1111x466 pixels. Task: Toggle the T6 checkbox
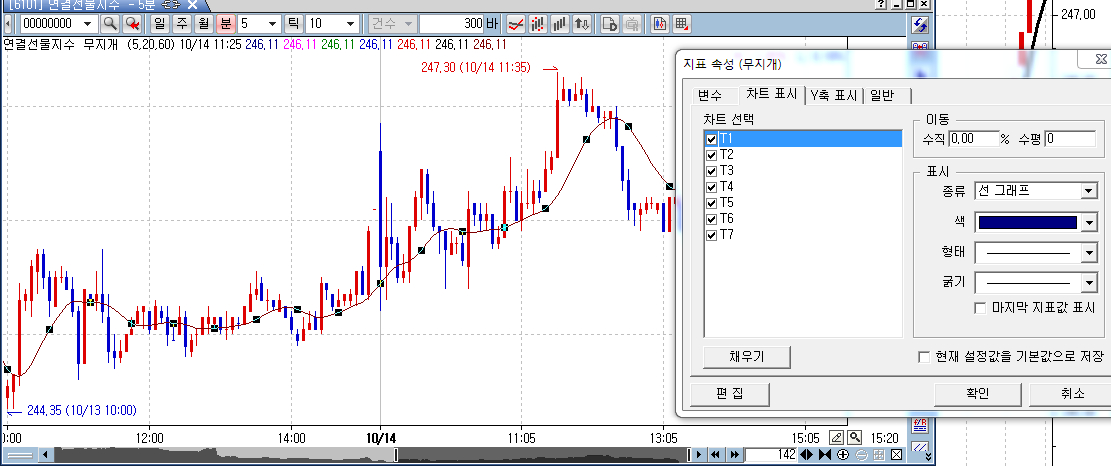coord(711,219)
